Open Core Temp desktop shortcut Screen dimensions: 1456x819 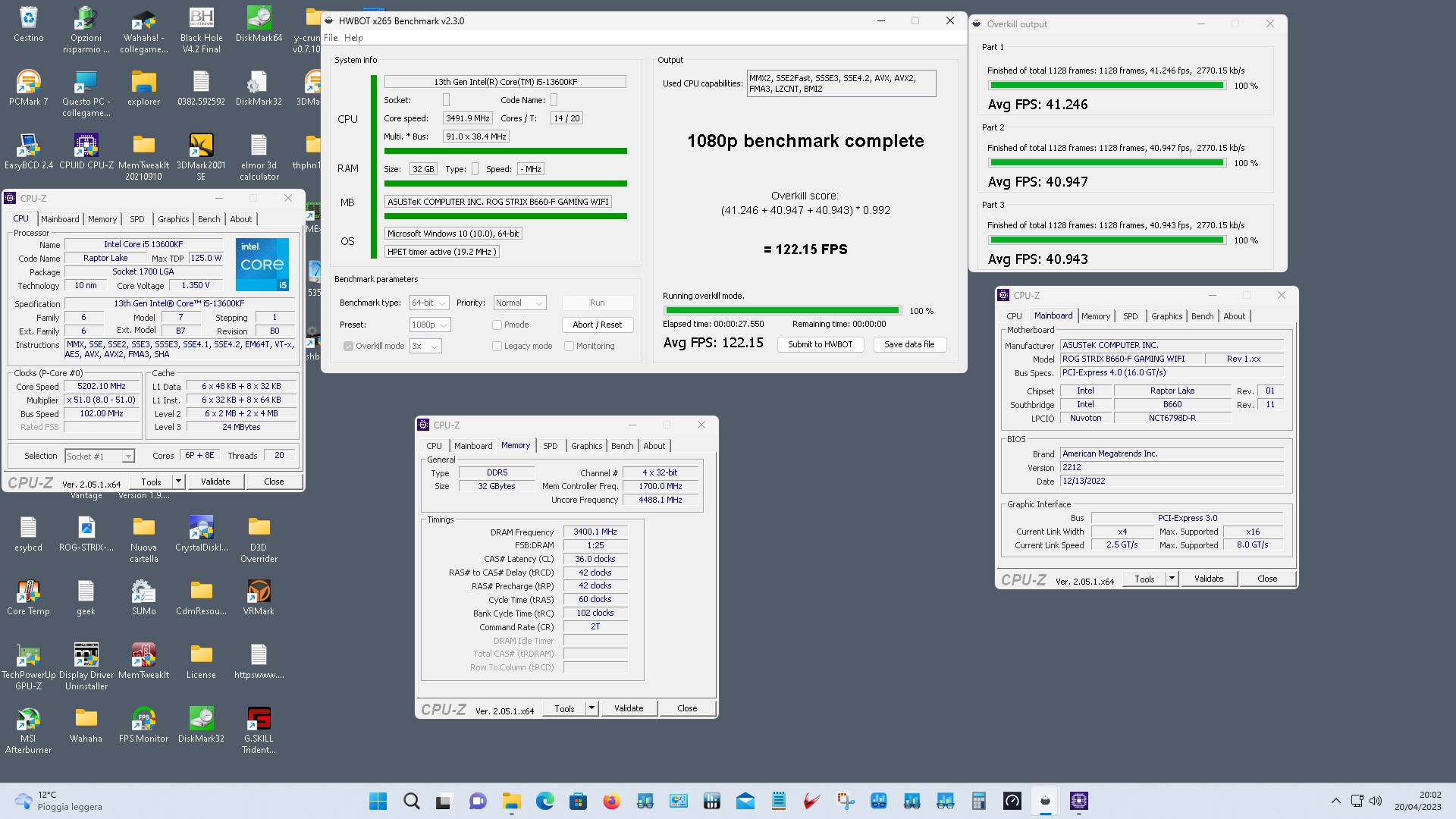pos(28,598)
